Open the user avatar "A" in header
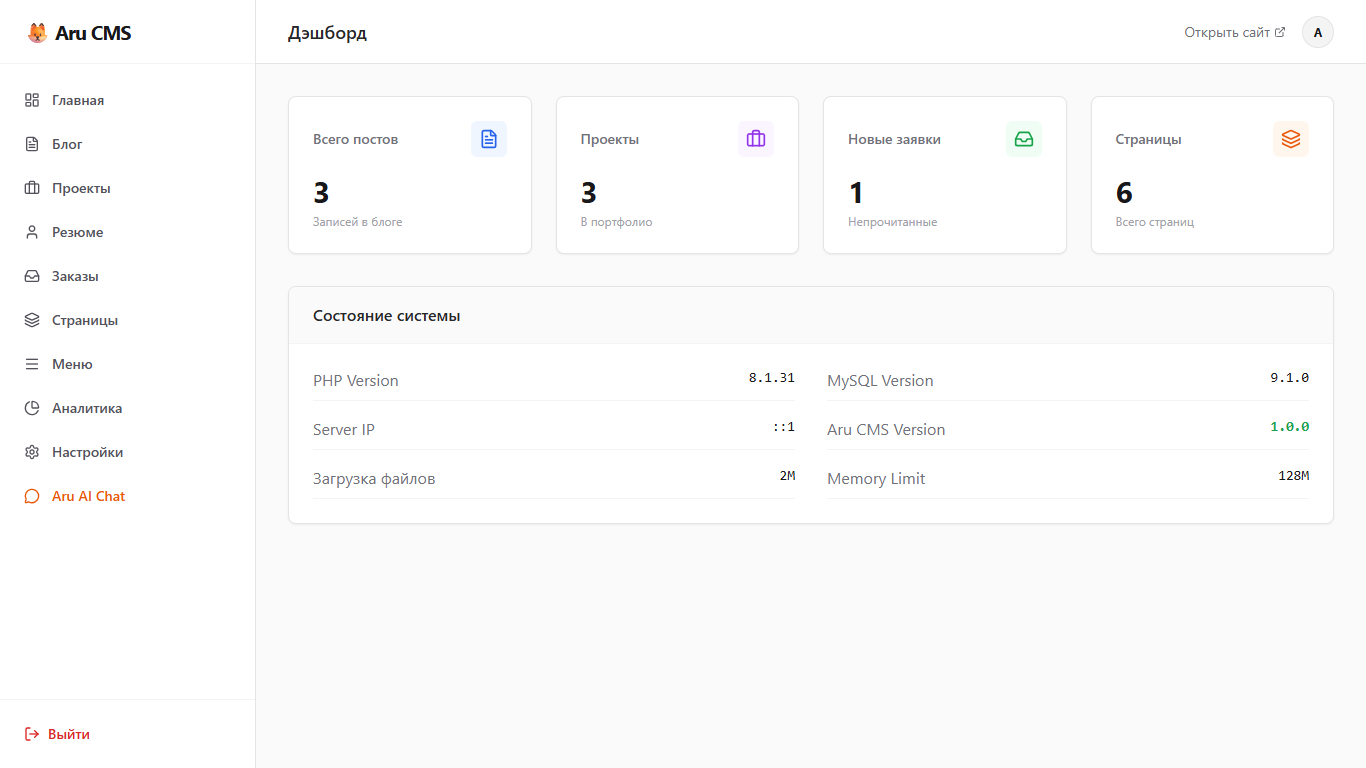This screenshot has height=768, width=1366. (x=1317, y=32)
